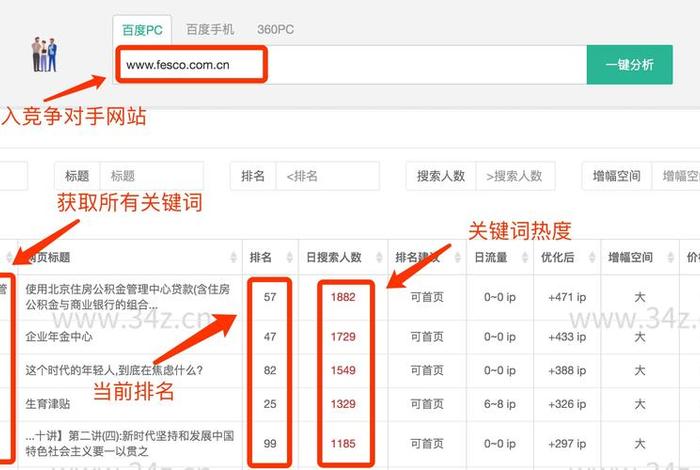Focus the 增幅空间 filter input field
Screen dimensions: 700x470
coord(676,176)
